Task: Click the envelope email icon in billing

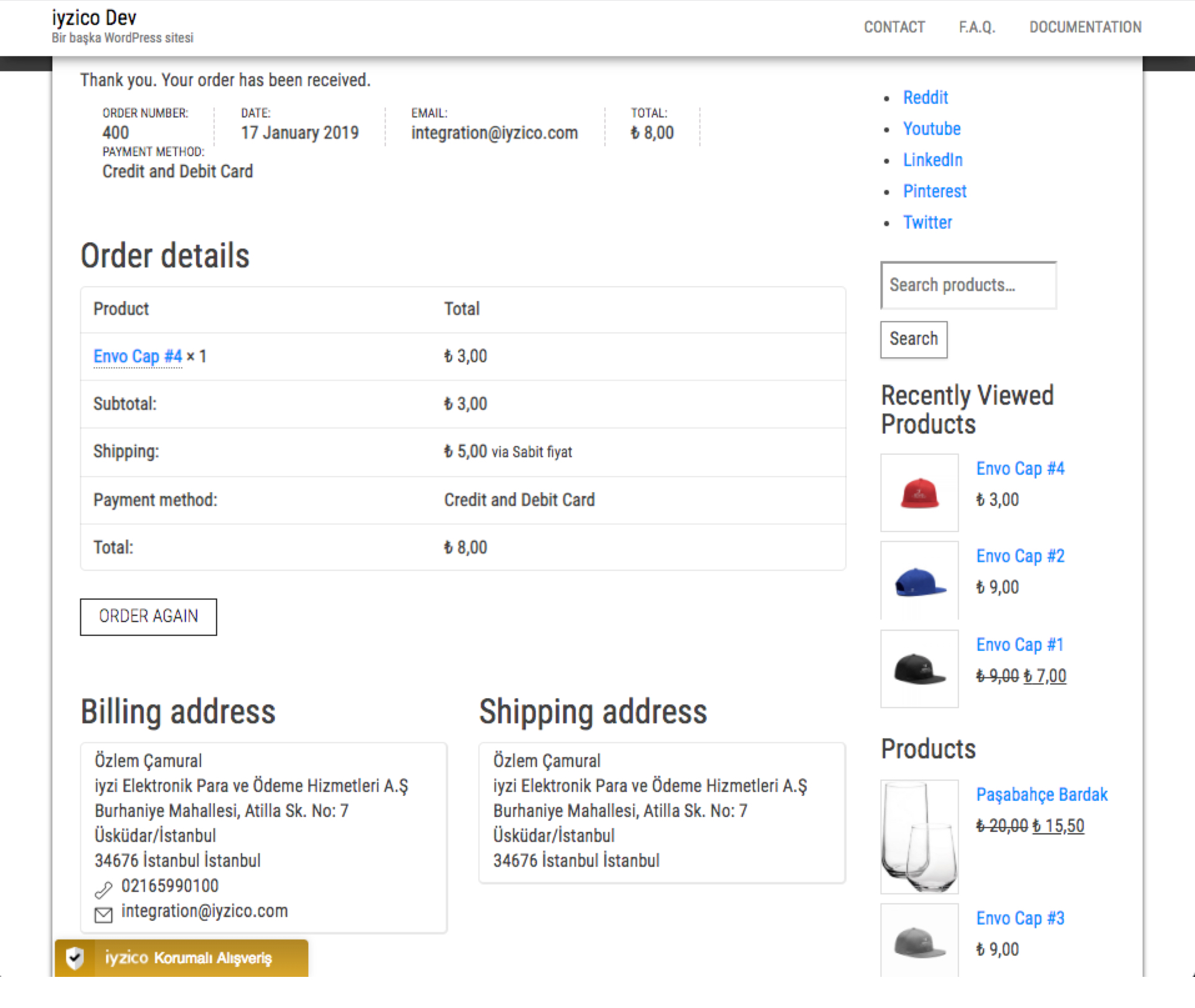Action: click(103, 915)
